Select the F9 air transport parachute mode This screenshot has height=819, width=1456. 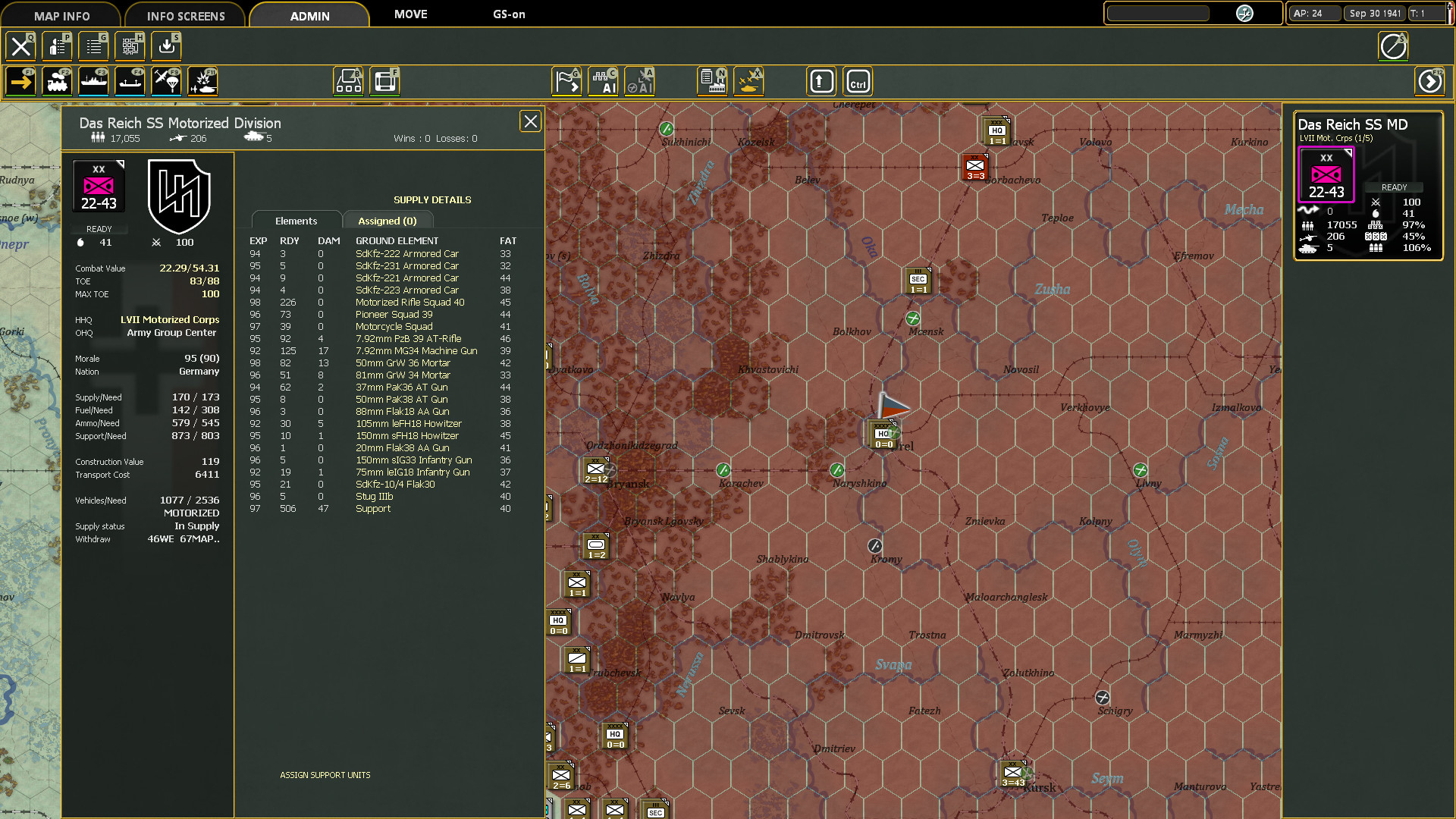pyautogui.click(x=167, y=81)
